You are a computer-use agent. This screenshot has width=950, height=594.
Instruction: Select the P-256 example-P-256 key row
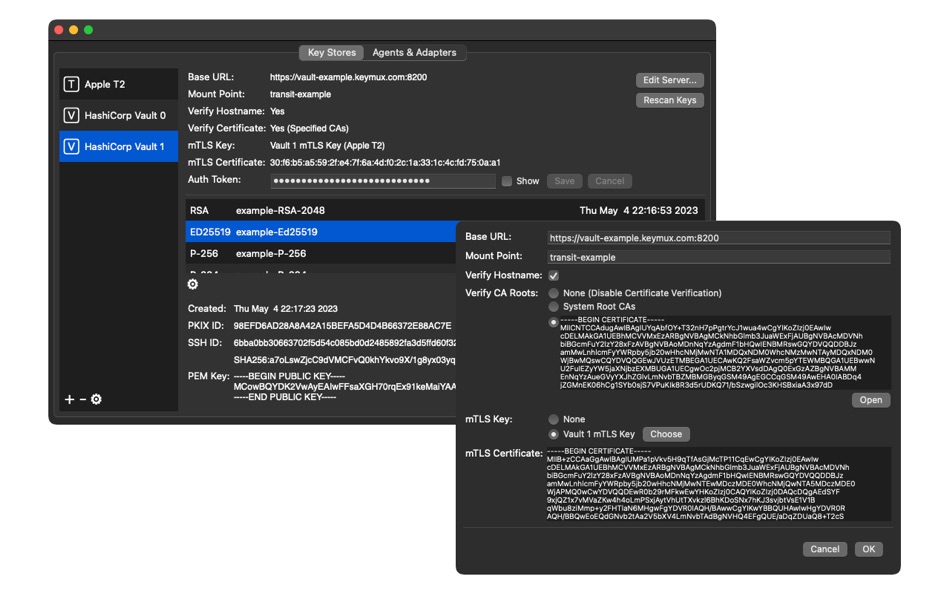[x=321, y=253]
